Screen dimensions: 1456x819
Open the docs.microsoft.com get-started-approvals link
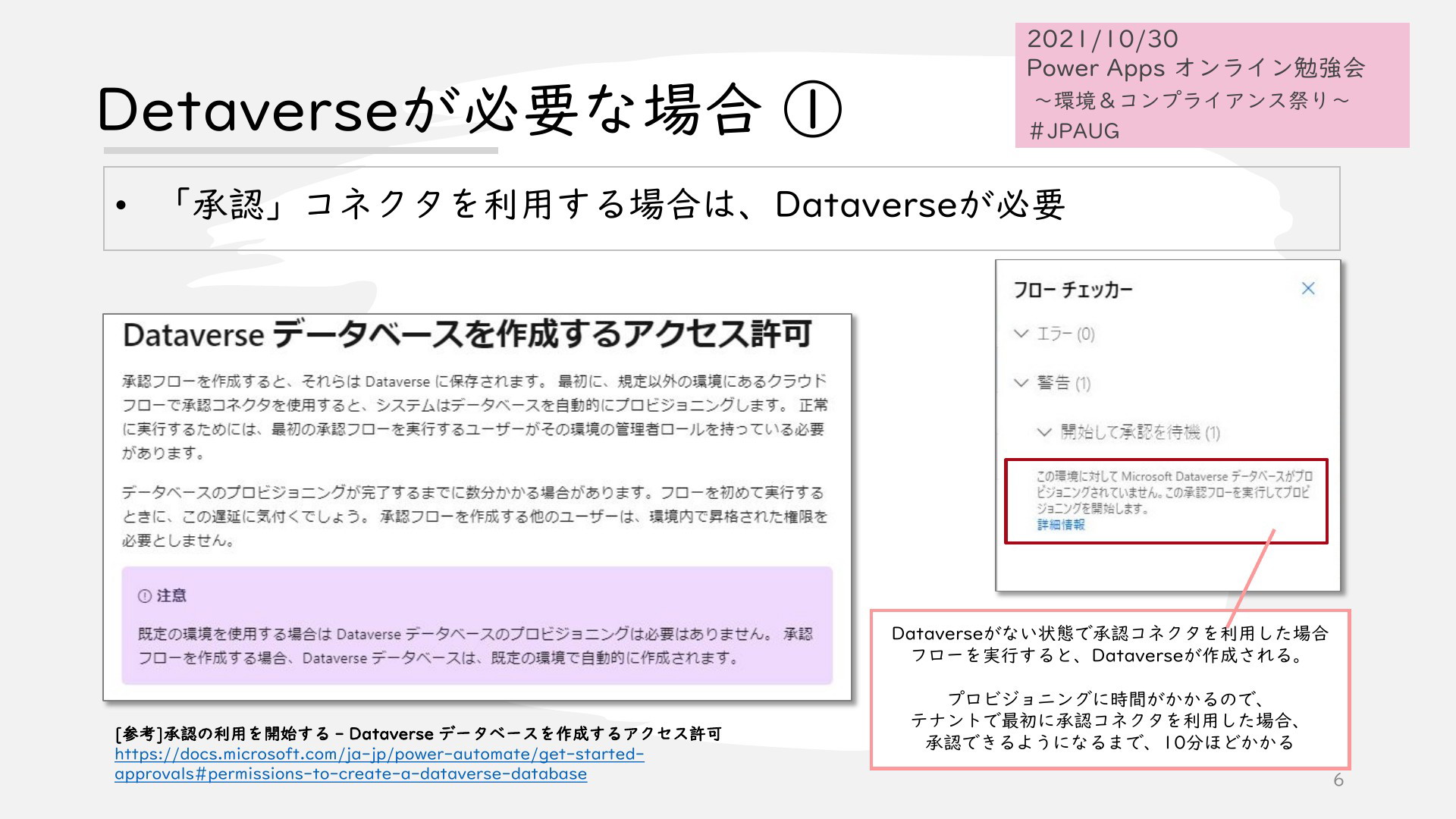379,764
